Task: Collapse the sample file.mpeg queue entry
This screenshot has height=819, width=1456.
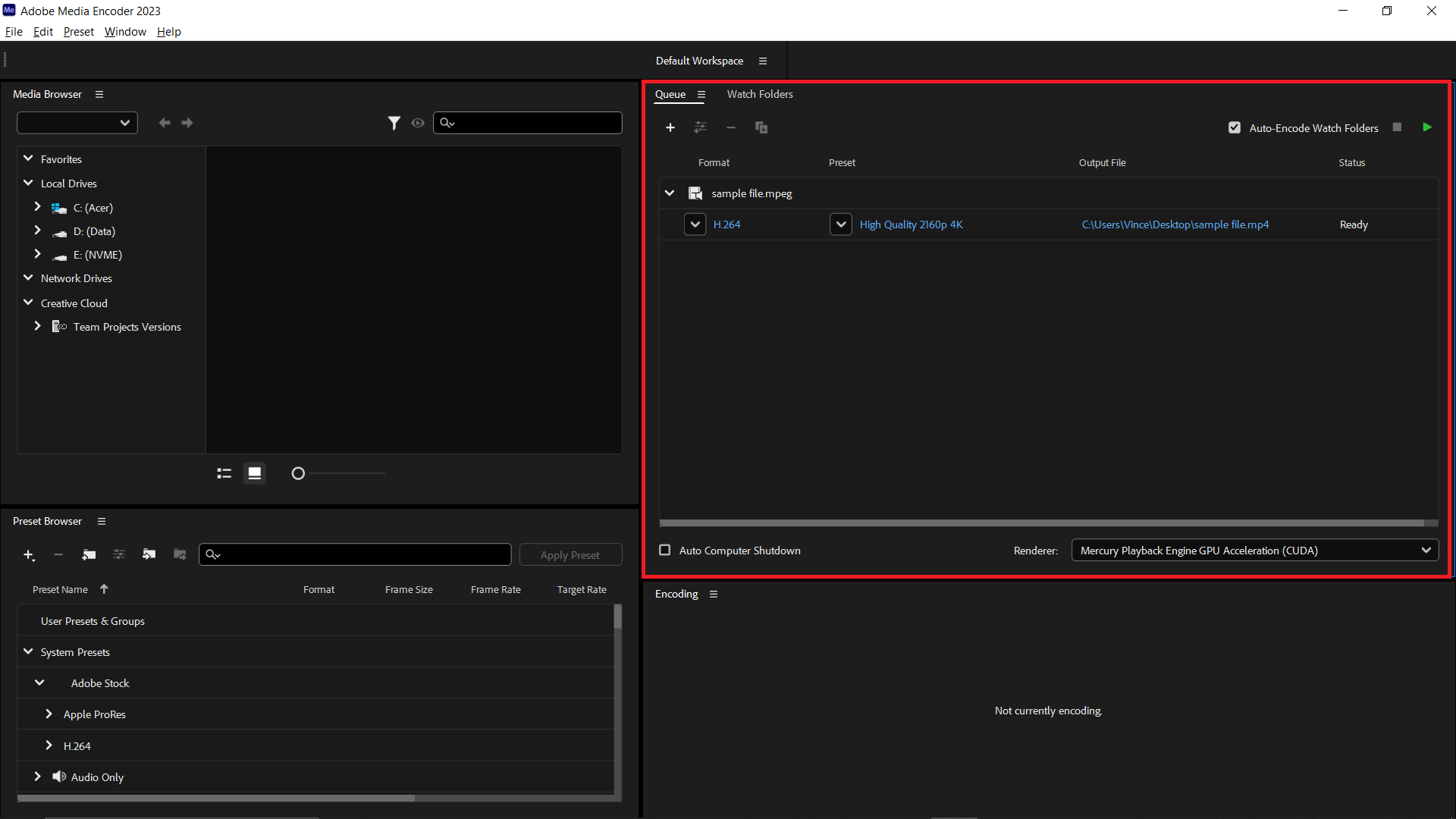Action: [670, 193]
